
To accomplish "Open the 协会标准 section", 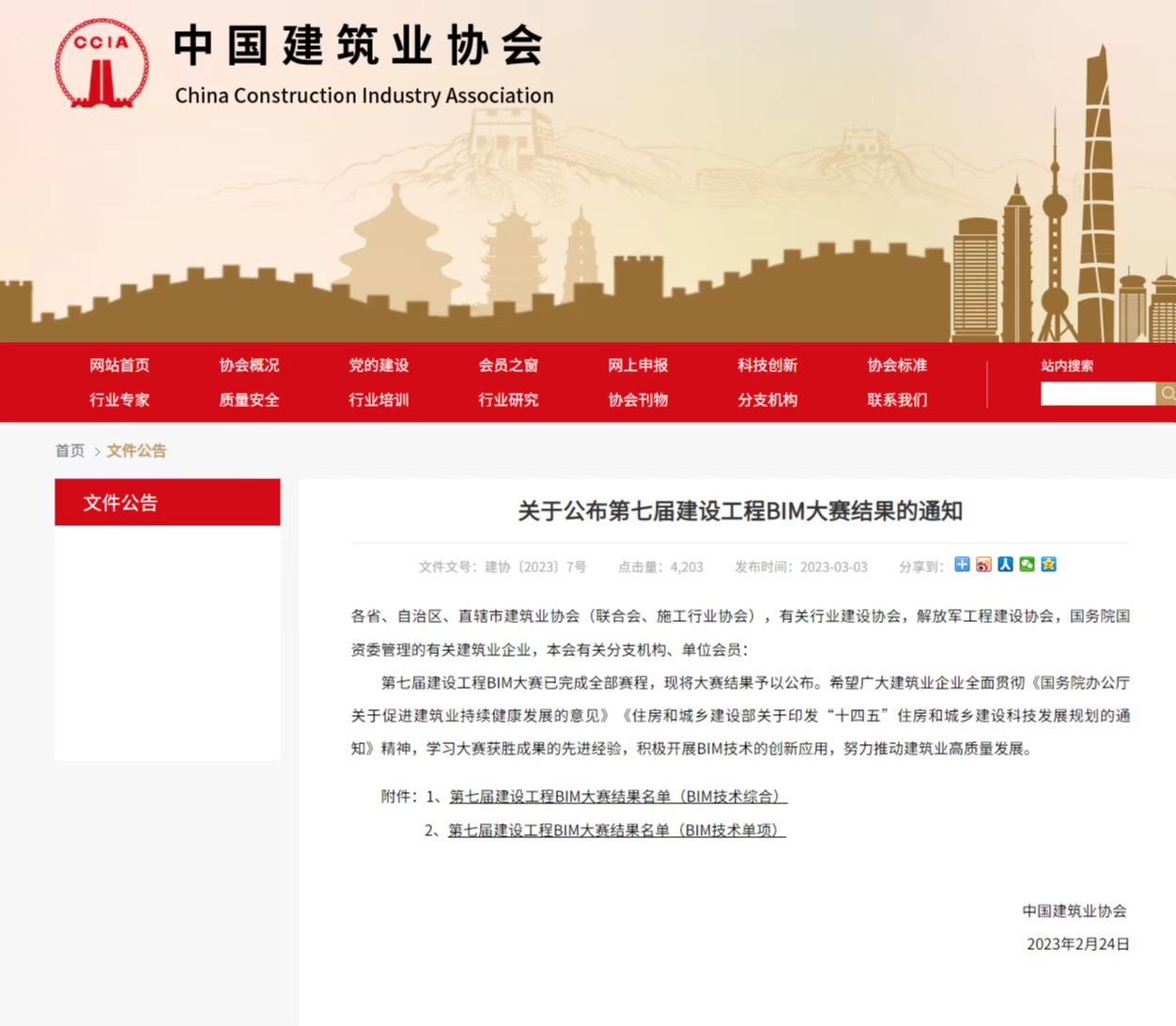I will coord(896,365).
